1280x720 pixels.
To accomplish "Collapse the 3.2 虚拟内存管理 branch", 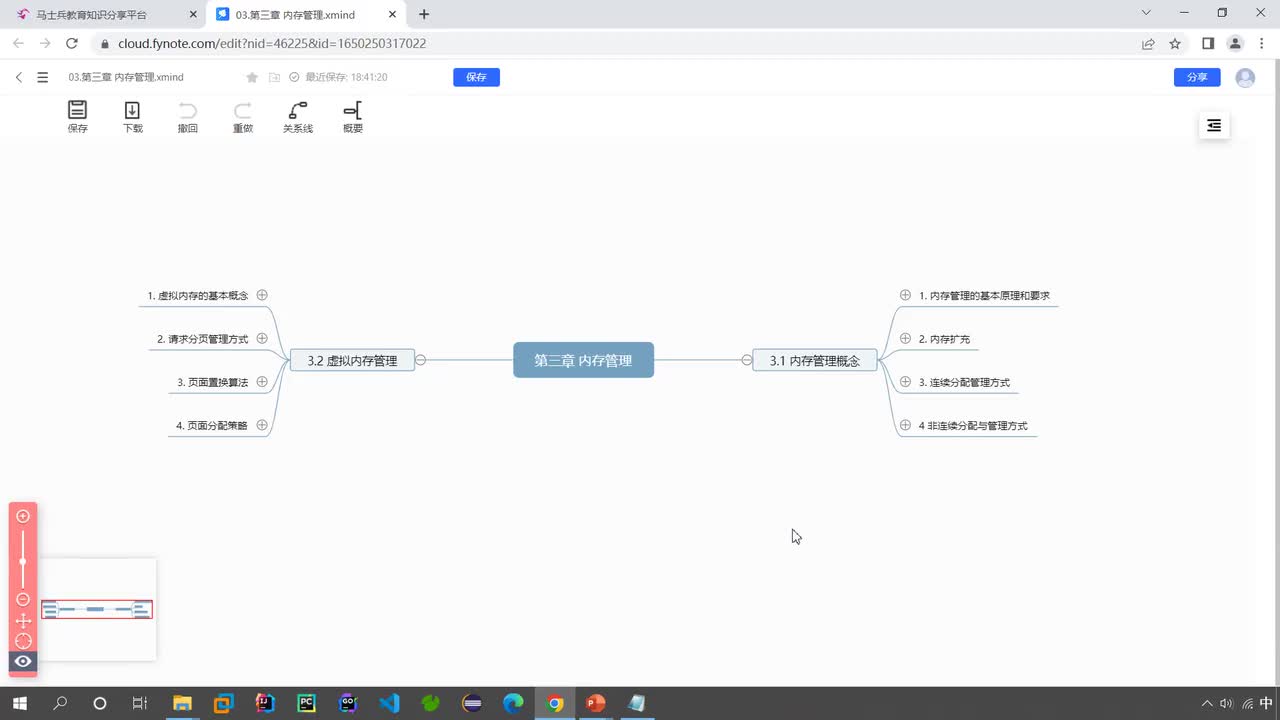I will tap(421, 360).
